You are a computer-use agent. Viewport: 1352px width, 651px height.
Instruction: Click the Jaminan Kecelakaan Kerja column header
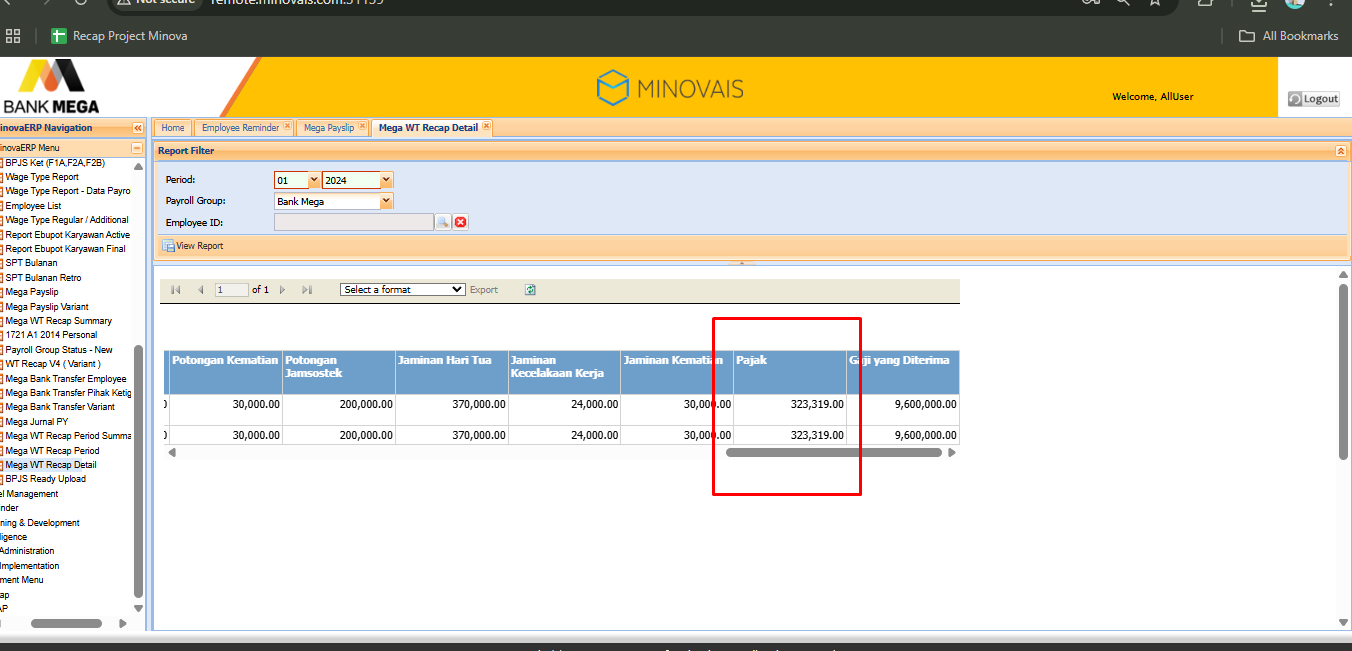coord(564,372)
